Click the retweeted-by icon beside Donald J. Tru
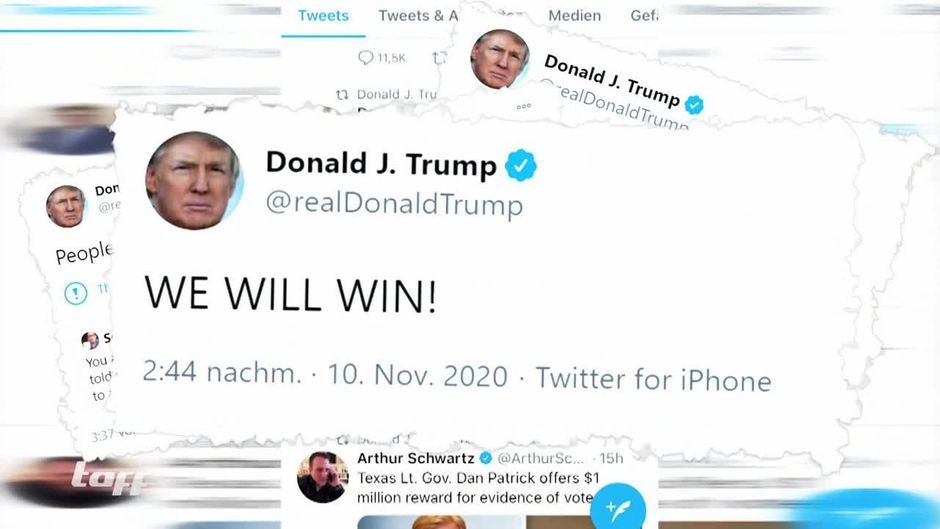This screenshot has height=529, width=940. [x=342, y=94]
